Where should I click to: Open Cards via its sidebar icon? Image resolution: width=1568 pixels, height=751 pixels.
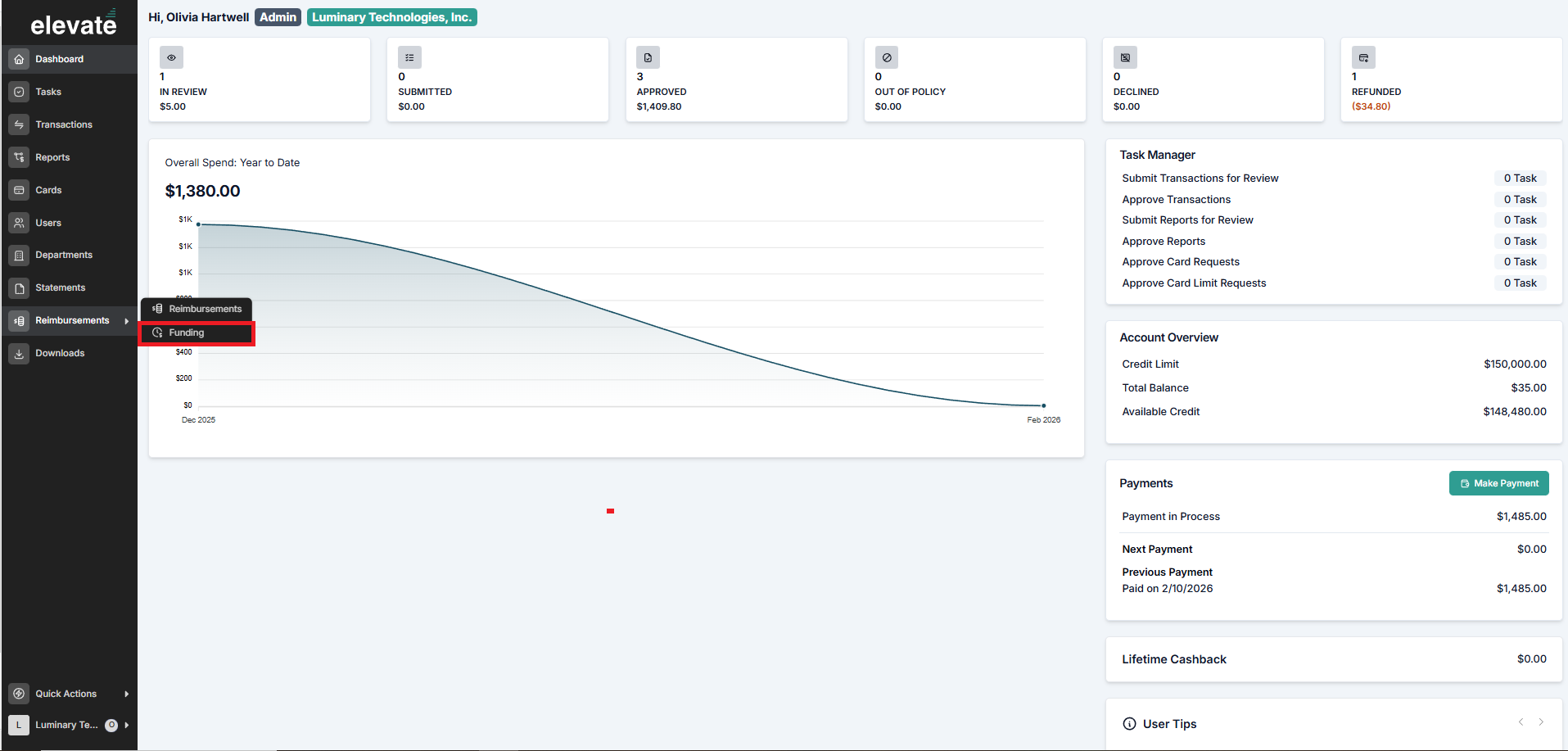(x=19, y=190)
